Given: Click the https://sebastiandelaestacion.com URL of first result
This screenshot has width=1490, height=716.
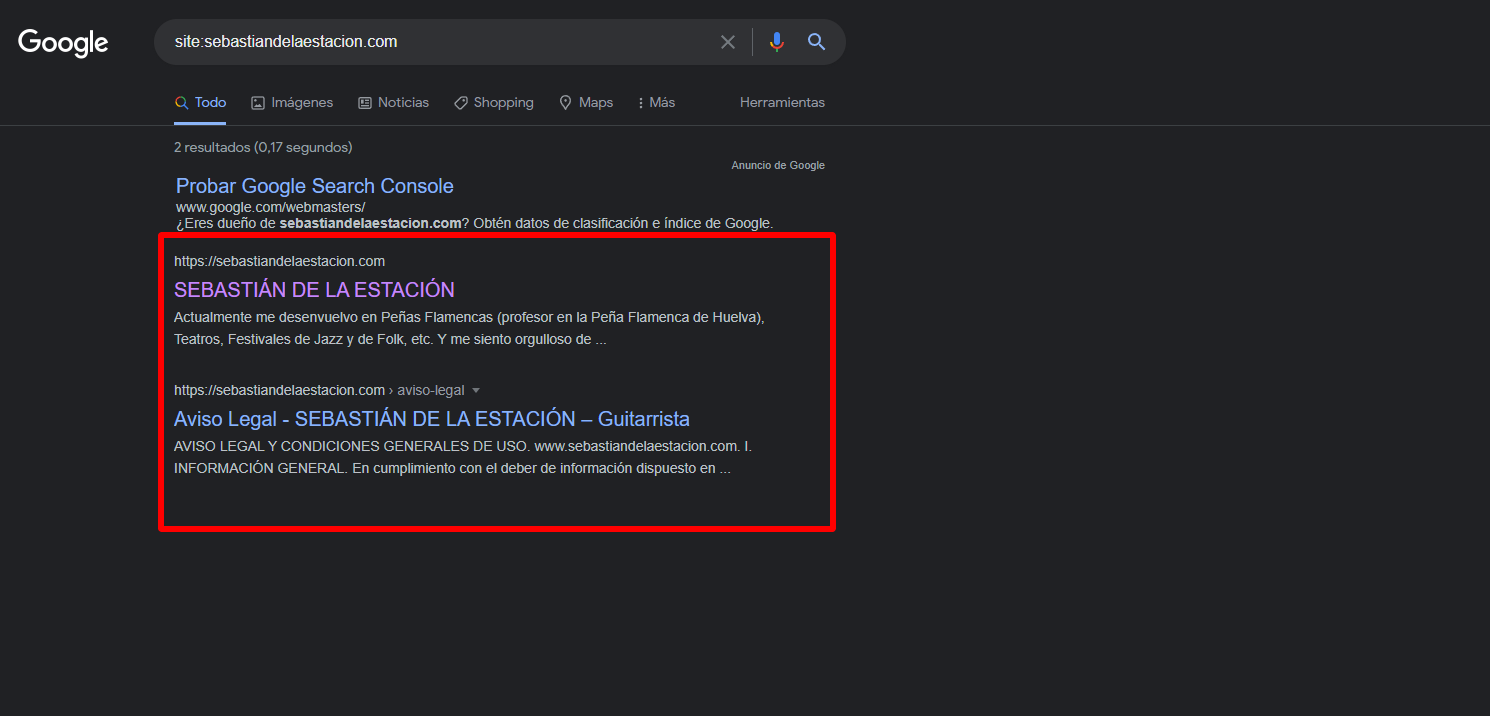Looking at the screenshot, I should [279, 261].
